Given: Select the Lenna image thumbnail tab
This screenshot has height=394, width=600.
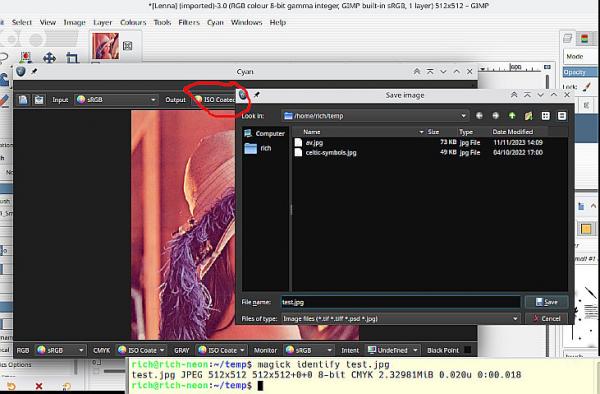Looking at the screenshot, I should pos(105,46).
